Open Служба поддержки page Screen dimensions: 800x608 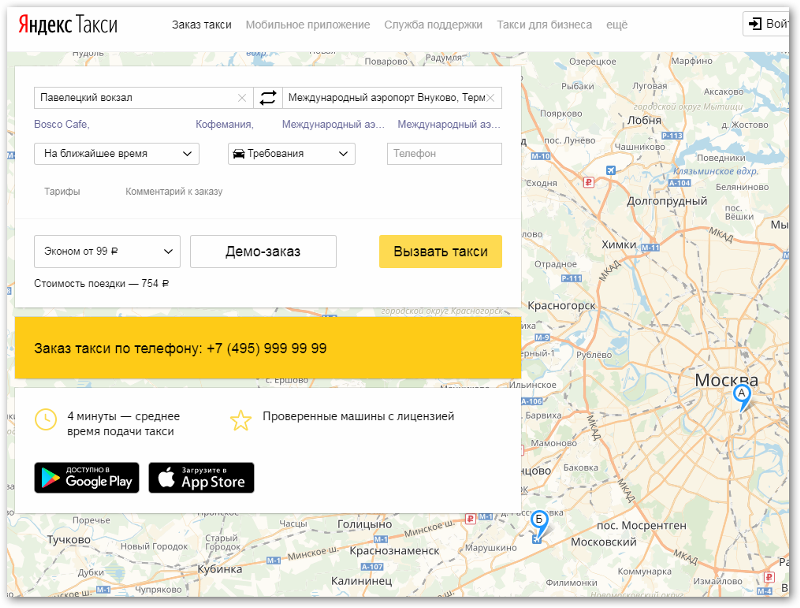click(433, 24)
